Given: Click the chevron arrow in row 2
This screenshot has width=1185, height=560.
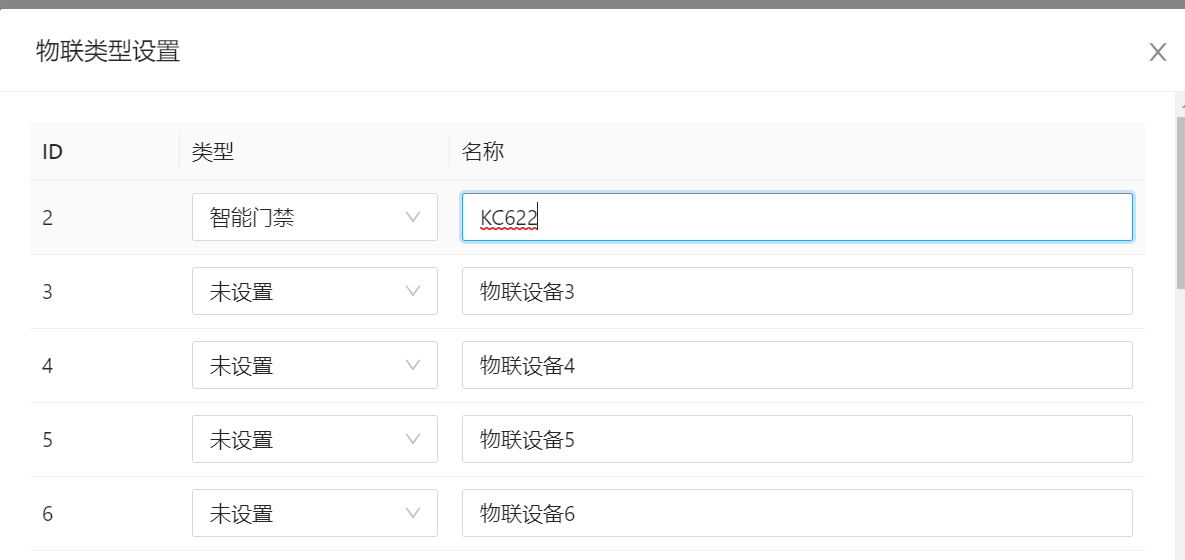Looking at the screenshot, I should click(x=413, y=217).
